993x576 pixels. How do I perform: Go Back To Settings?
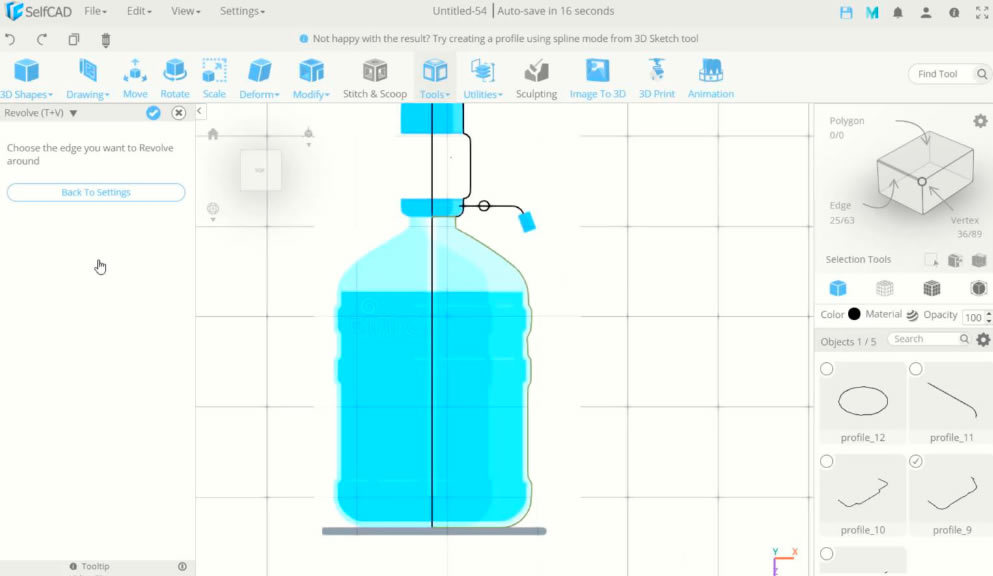click(x=96, y=192)
